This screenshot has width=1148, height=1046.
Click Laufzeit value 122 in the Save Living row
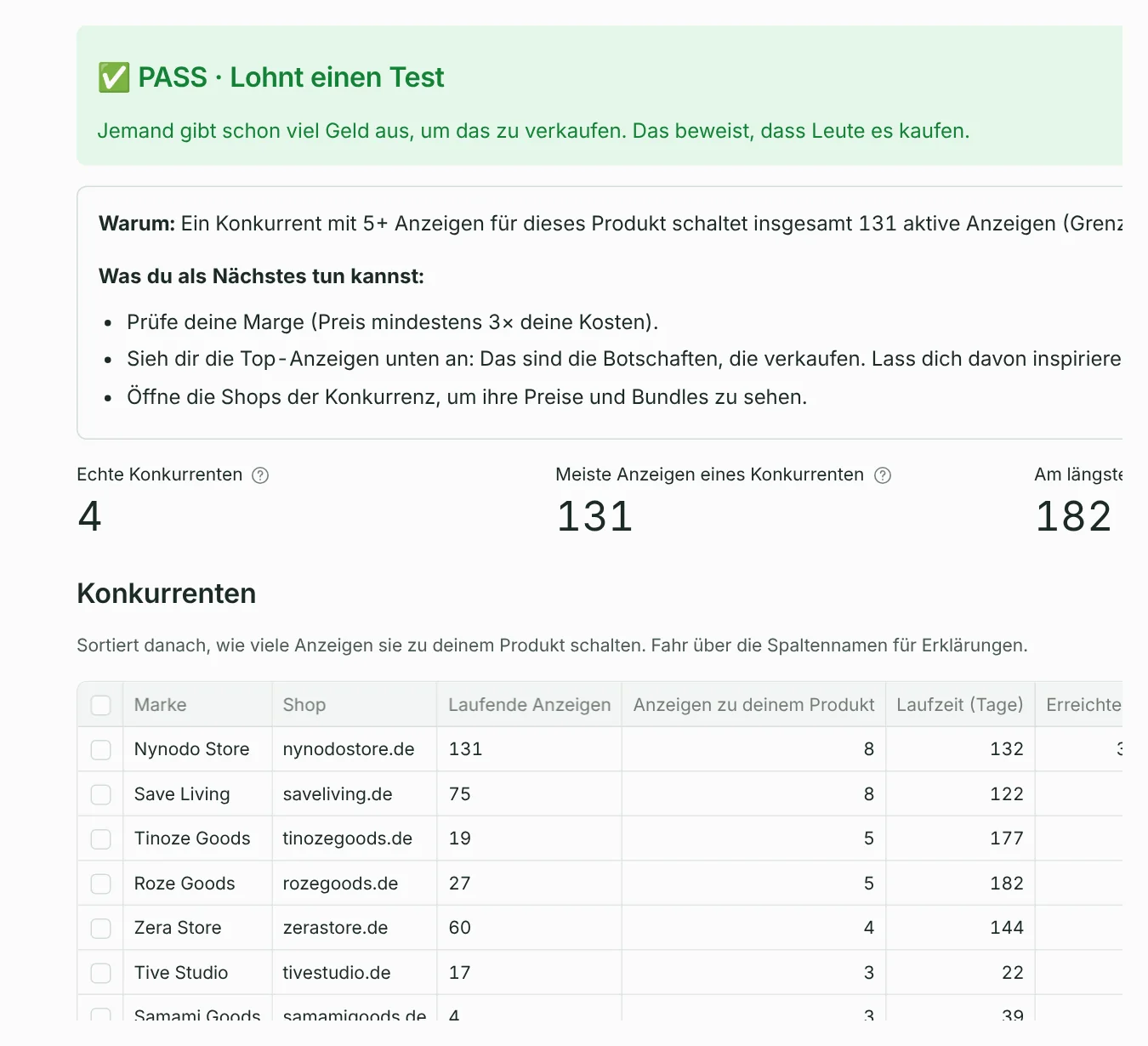pyautogui.click(x=1007, y=794)
